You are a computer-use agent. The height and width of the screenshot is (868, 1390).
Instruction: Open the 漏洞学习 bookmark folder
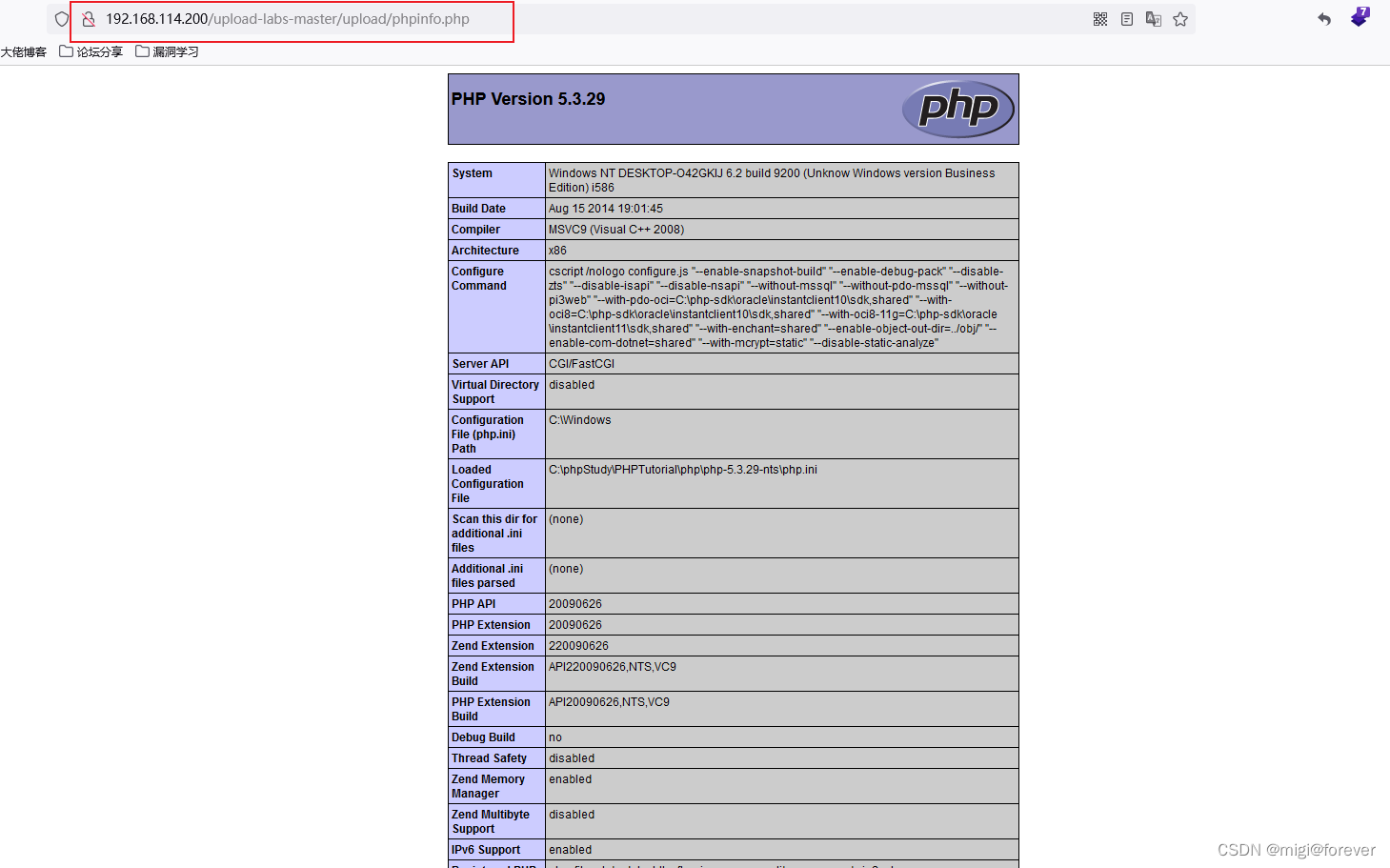pos(168,52)
